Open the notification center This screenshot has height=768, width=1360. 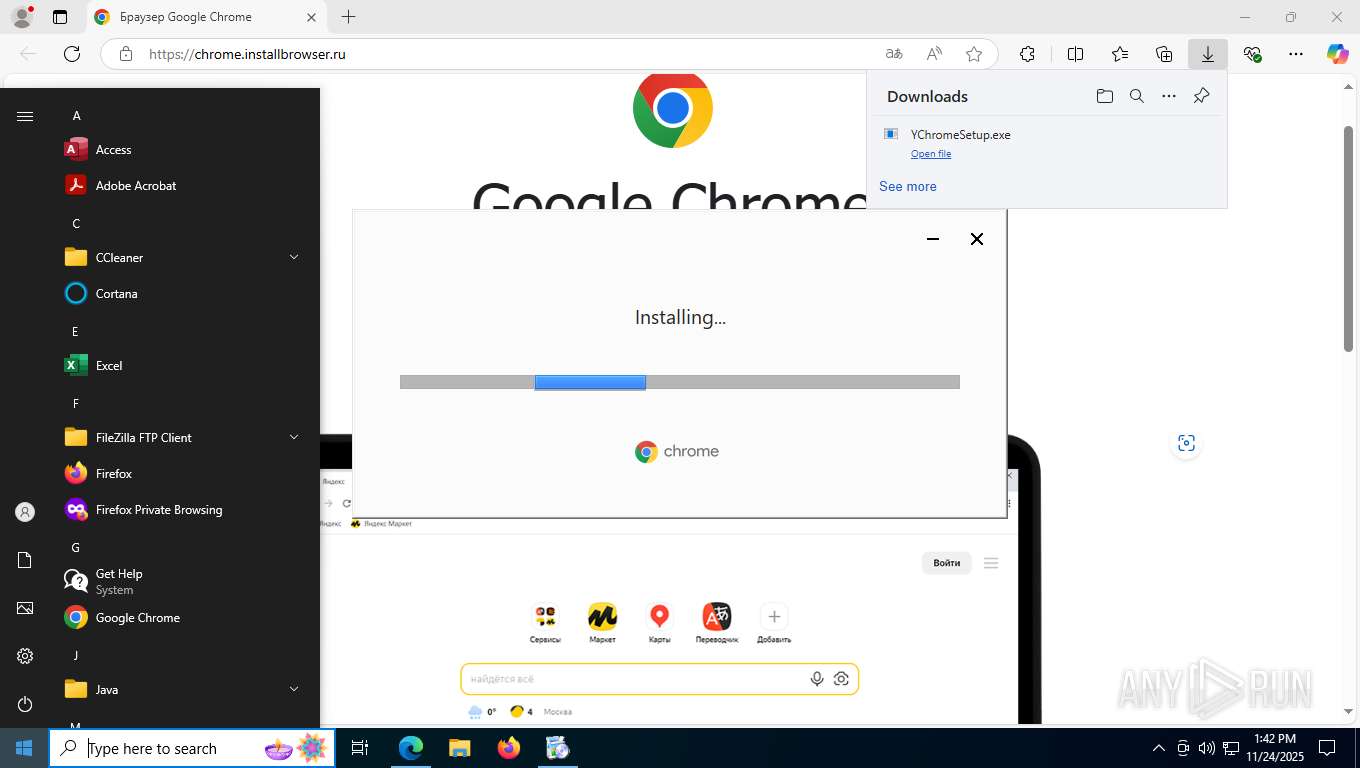click(x=1327, y=748)
